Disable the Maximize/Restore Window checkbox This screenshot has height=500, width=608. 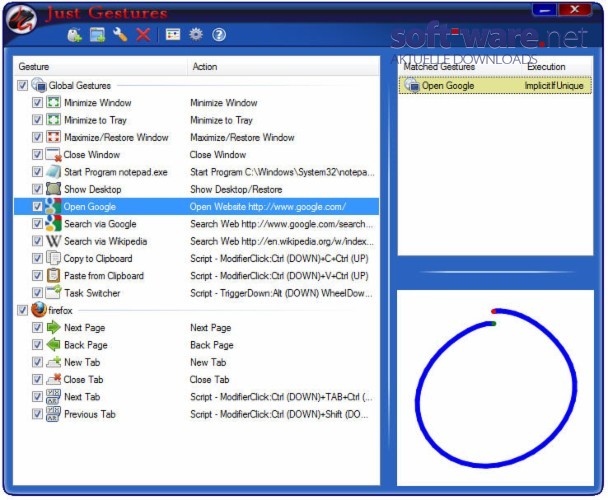(x=37, y=137)
